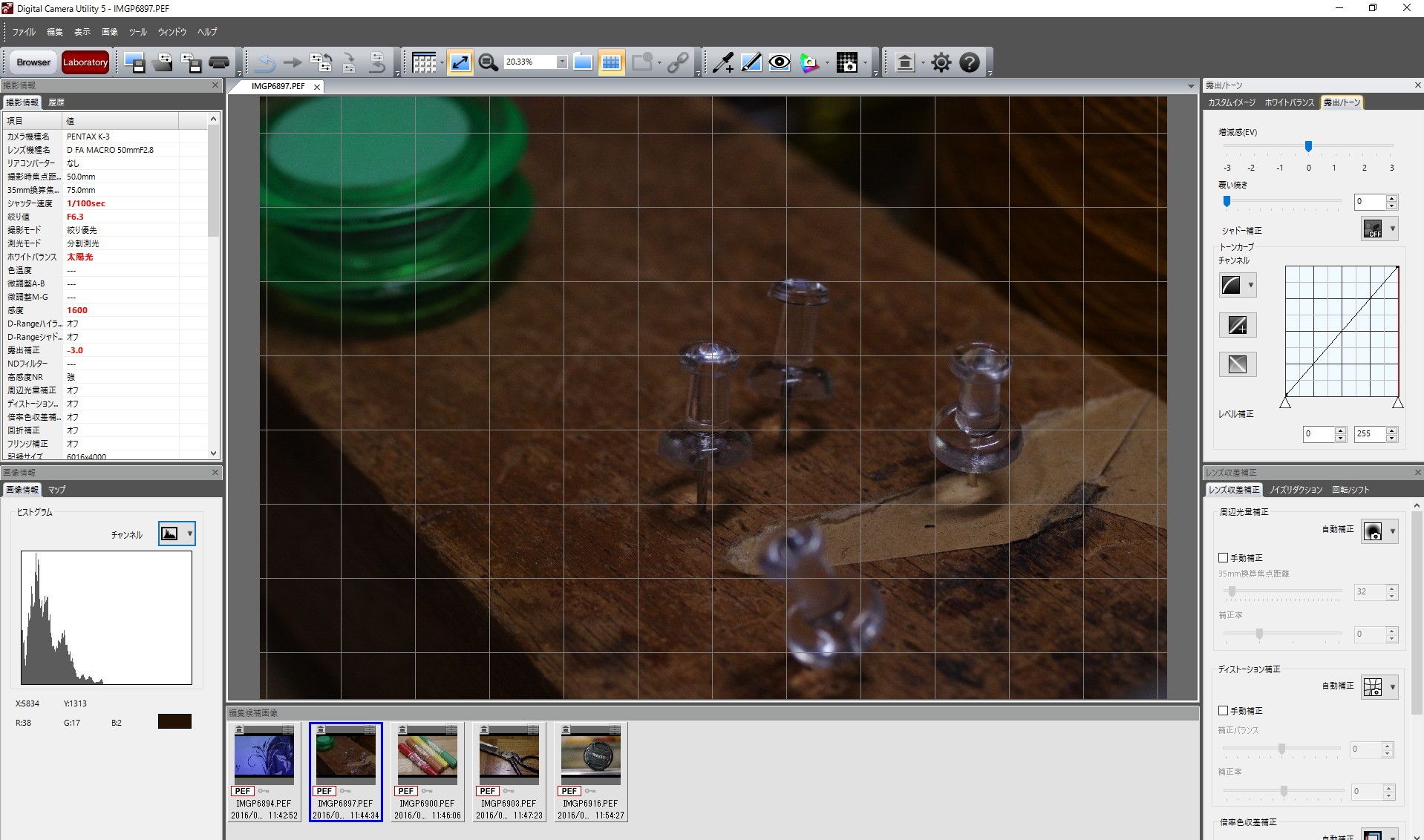Click the redo right arrow icon
This screenshot has width=1424, height=840.
293,63
